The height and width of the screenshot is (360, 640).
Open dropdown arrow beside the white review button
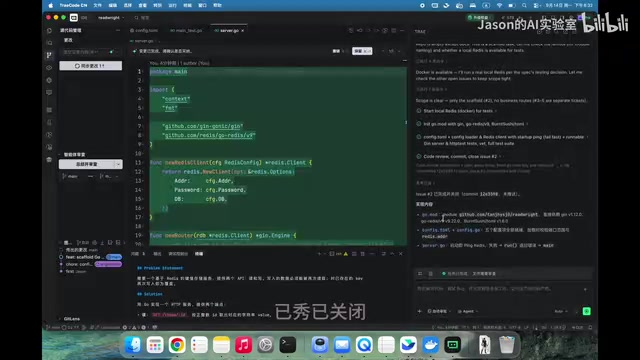tap(118, 164)
